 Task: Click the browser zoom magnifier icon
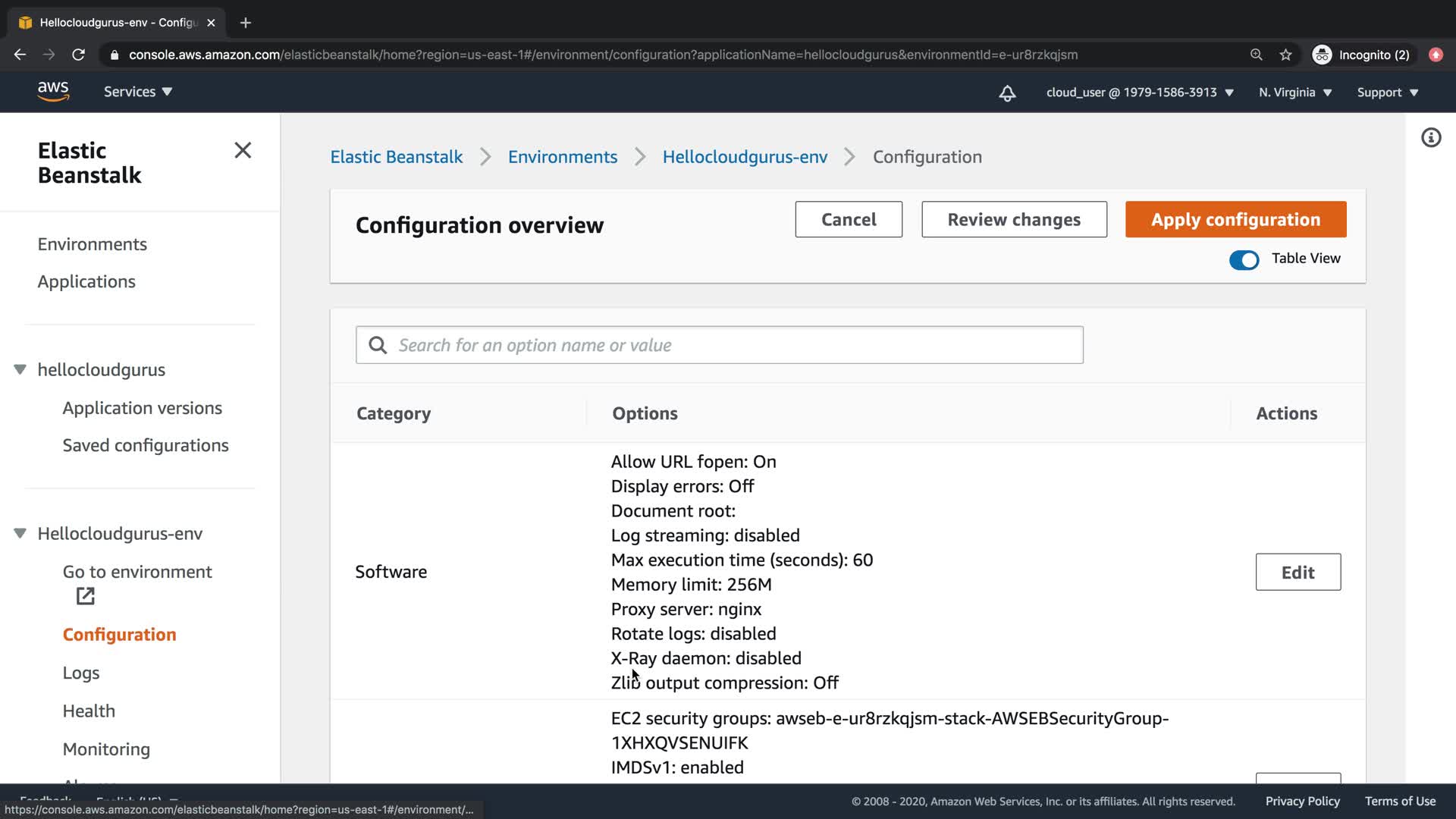tap(1257, 55)
